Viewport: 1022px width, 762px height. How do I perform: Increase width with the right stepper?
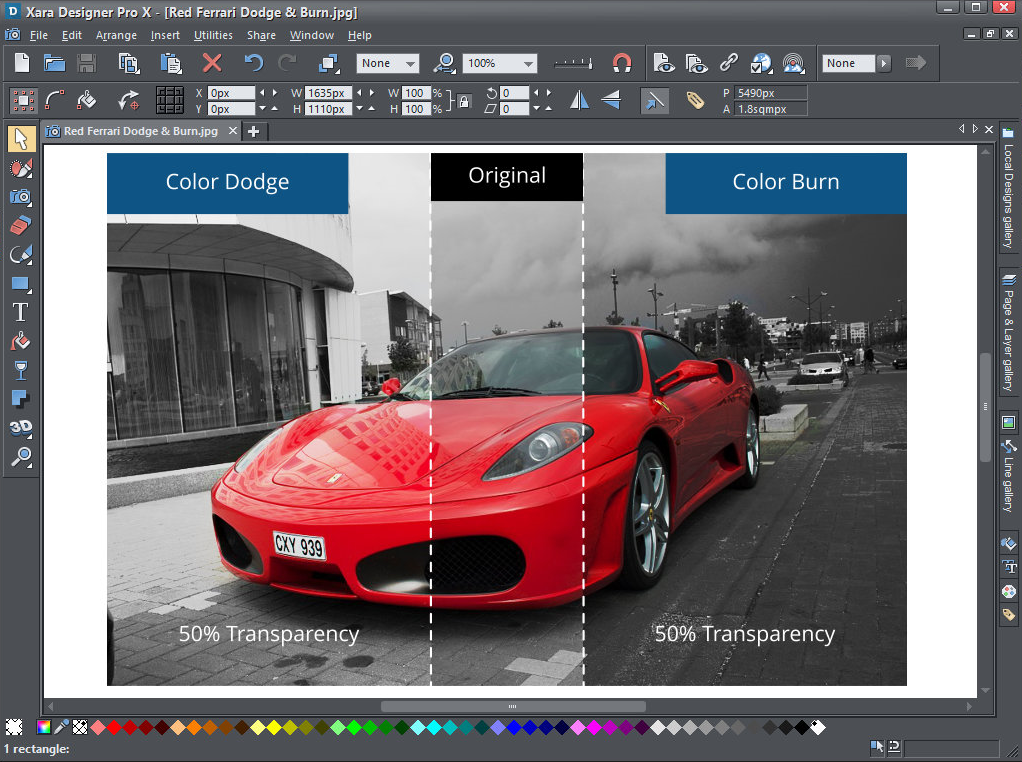click(372, 93)
